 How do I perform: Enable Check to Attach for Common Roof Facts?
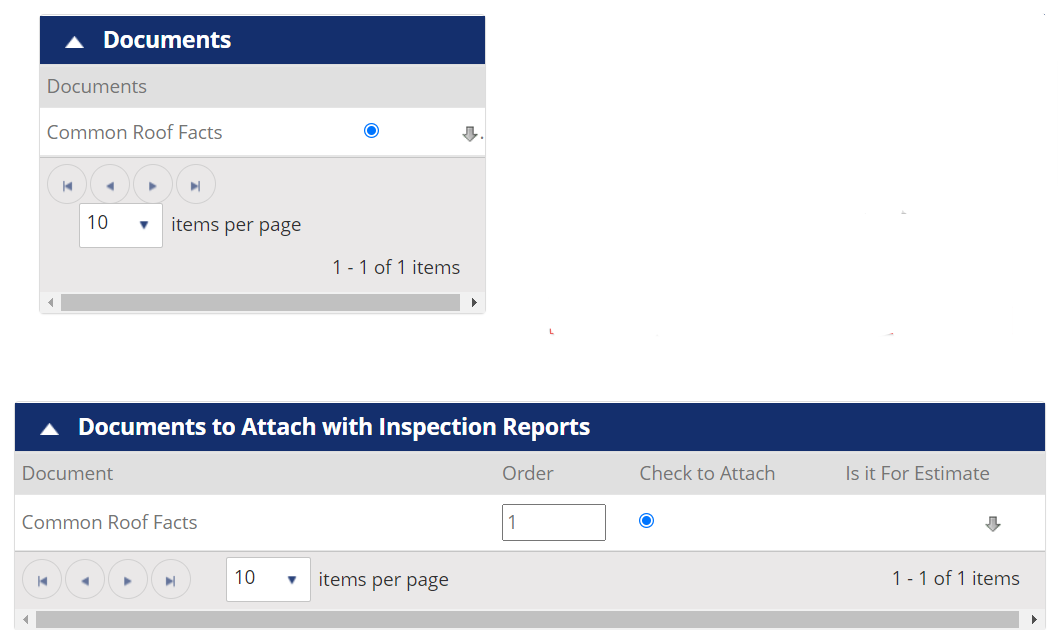(646, 521)
